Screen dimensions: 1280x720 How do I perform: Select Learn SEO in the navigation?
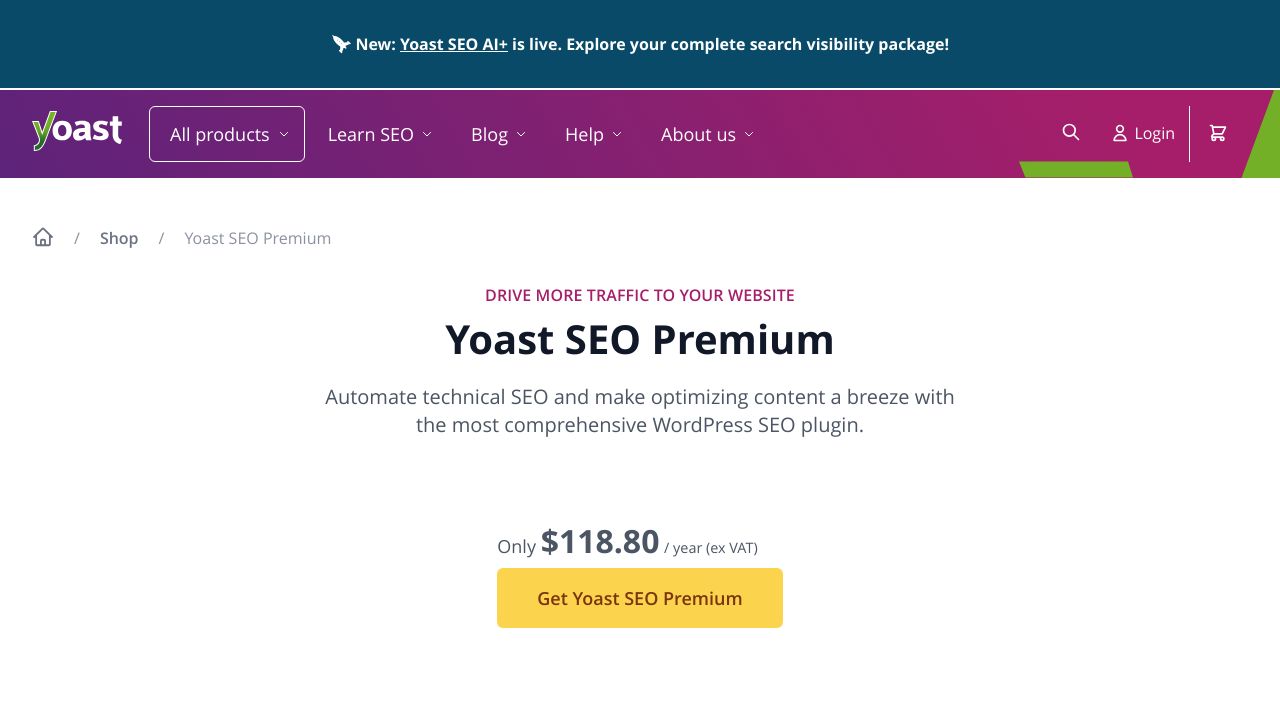point(371,134)
